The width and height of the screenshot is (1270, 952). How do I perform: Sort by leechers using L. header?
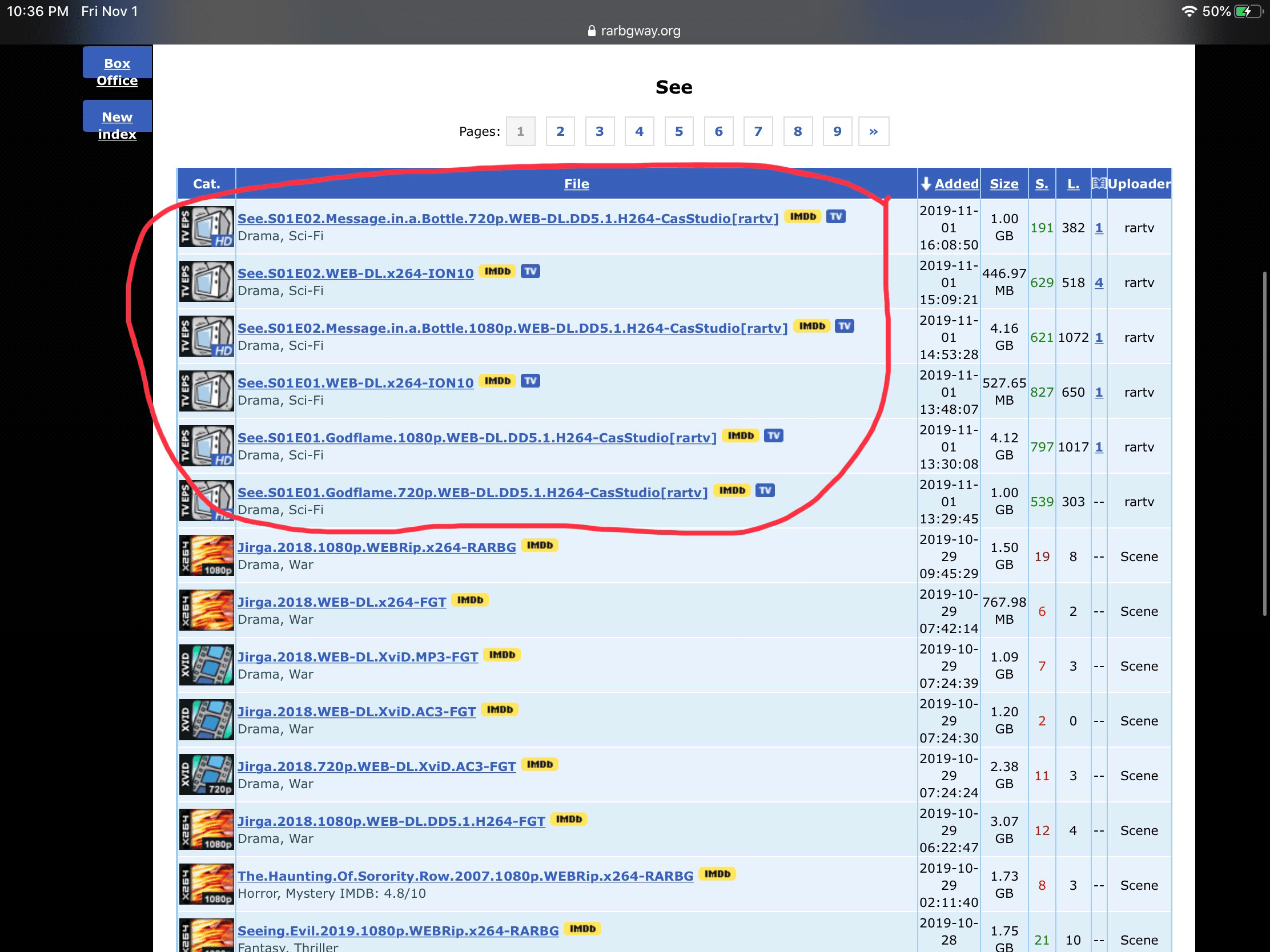(1072, 184)
